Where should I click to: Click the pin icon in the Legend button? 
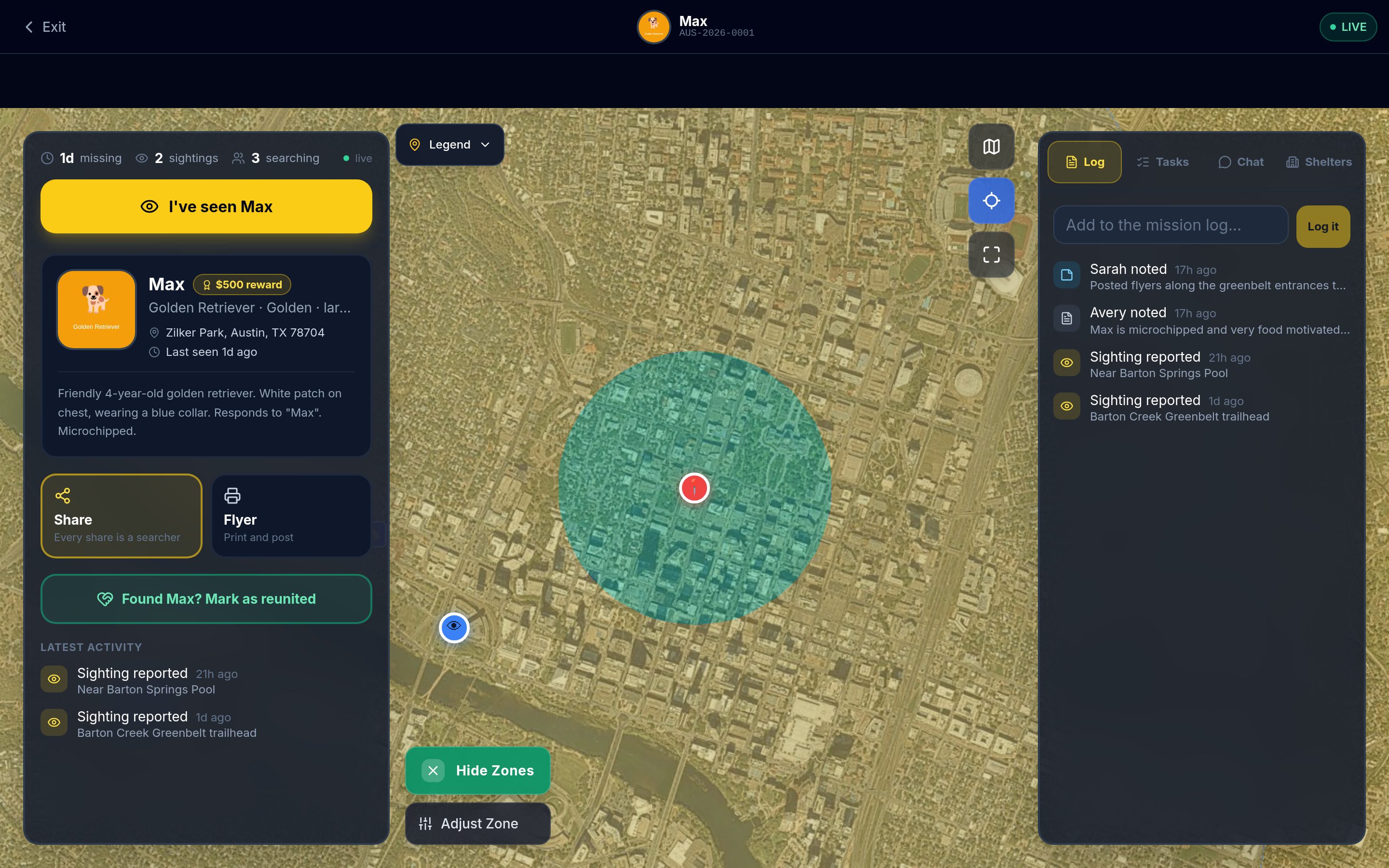[x=414, y=145]
